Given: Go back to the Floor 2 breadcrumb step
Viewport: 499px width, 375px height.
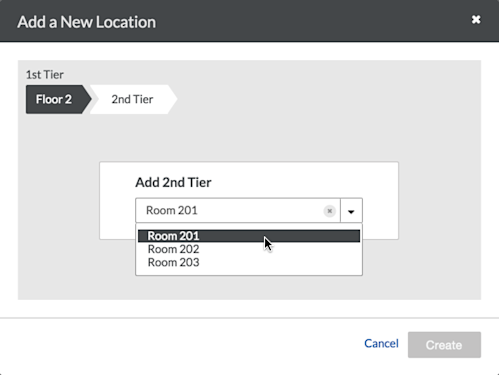Looking at the screenshot, I should click(54, 99).
